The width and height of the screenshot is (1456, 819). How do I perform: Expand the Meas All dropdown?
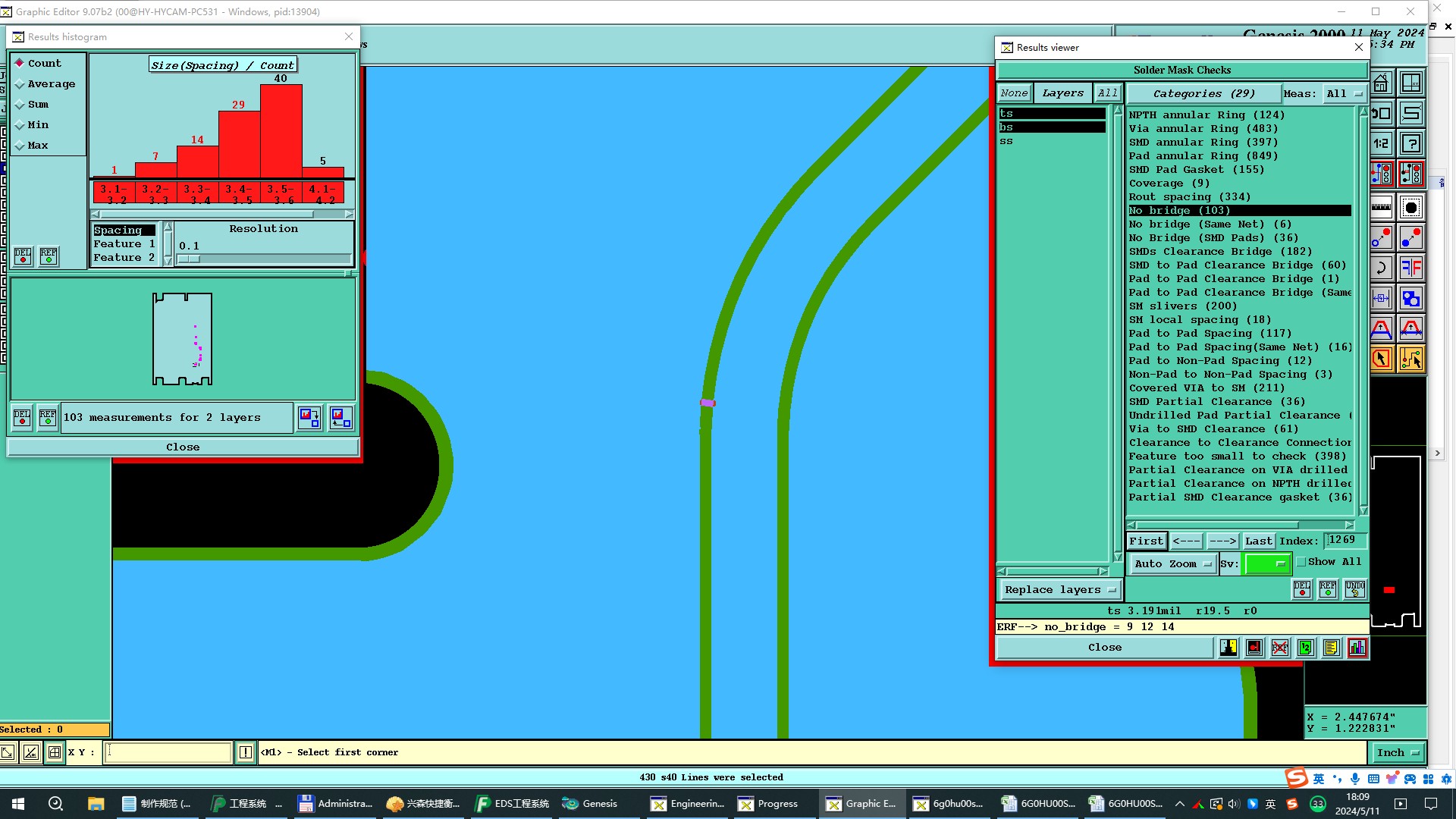pyautogui.click(x=1344, y=94)
